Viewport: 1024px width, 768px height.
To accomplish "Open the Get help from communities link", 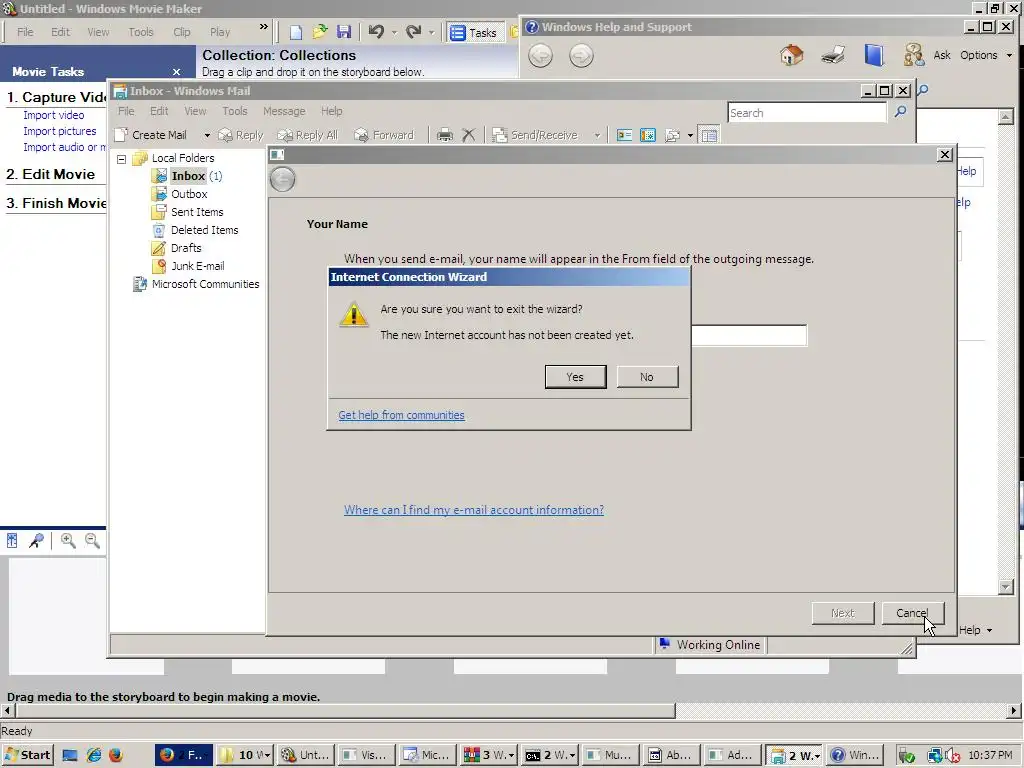I will click(x=401, y=415).
